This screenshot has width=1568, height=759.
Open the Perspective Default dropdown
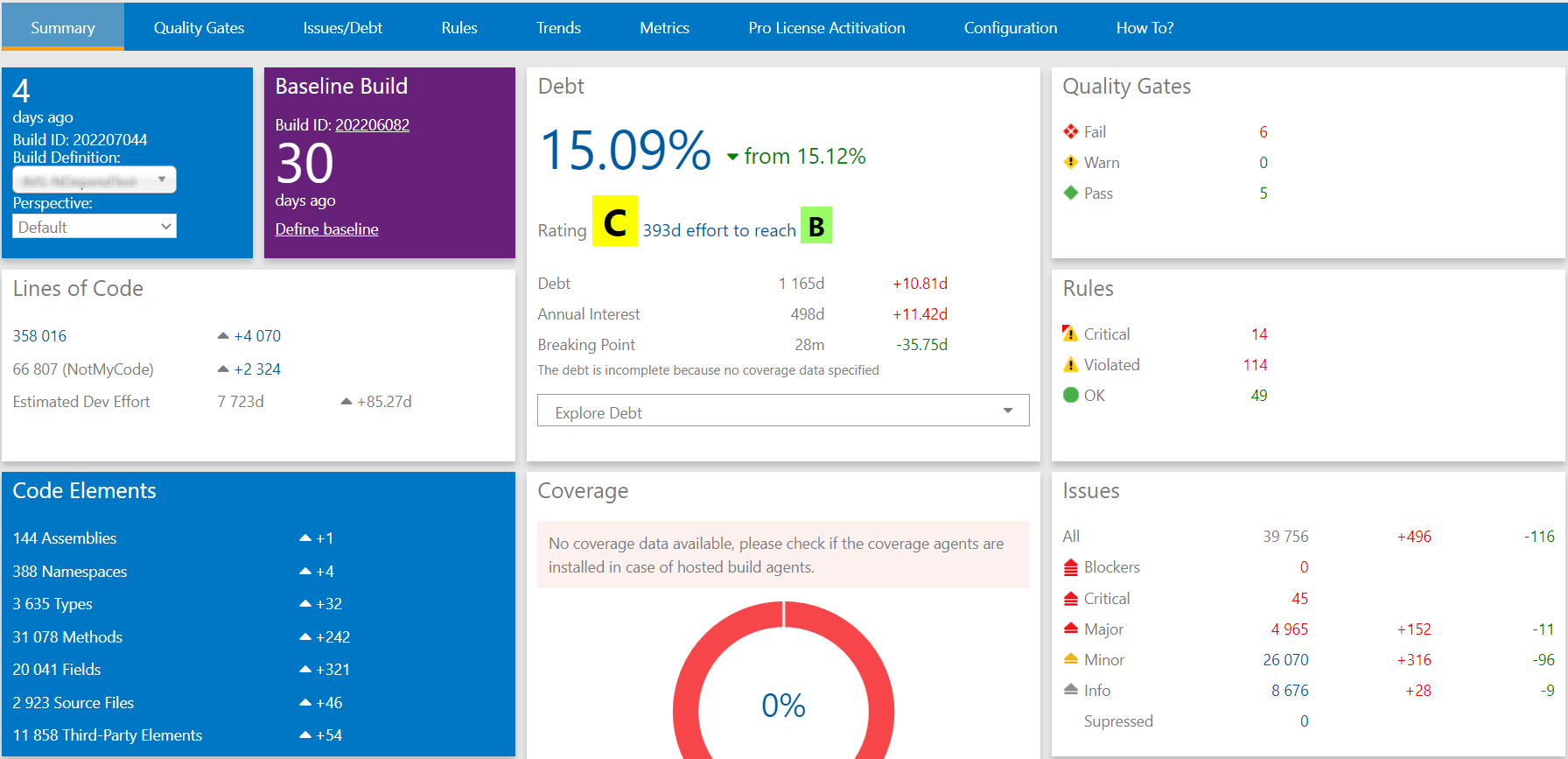[x=94, y=227]
